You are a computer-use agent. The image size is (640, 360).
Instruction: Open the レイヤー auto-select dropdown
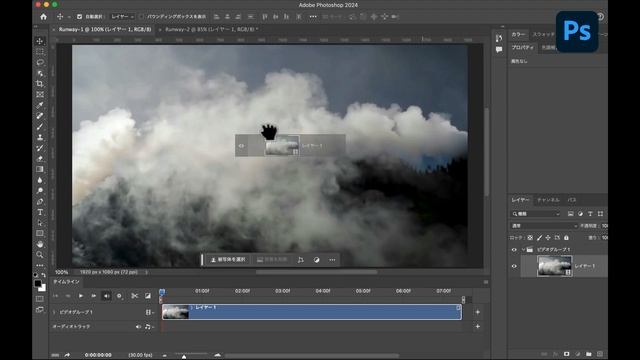click(x=122, y=17)
